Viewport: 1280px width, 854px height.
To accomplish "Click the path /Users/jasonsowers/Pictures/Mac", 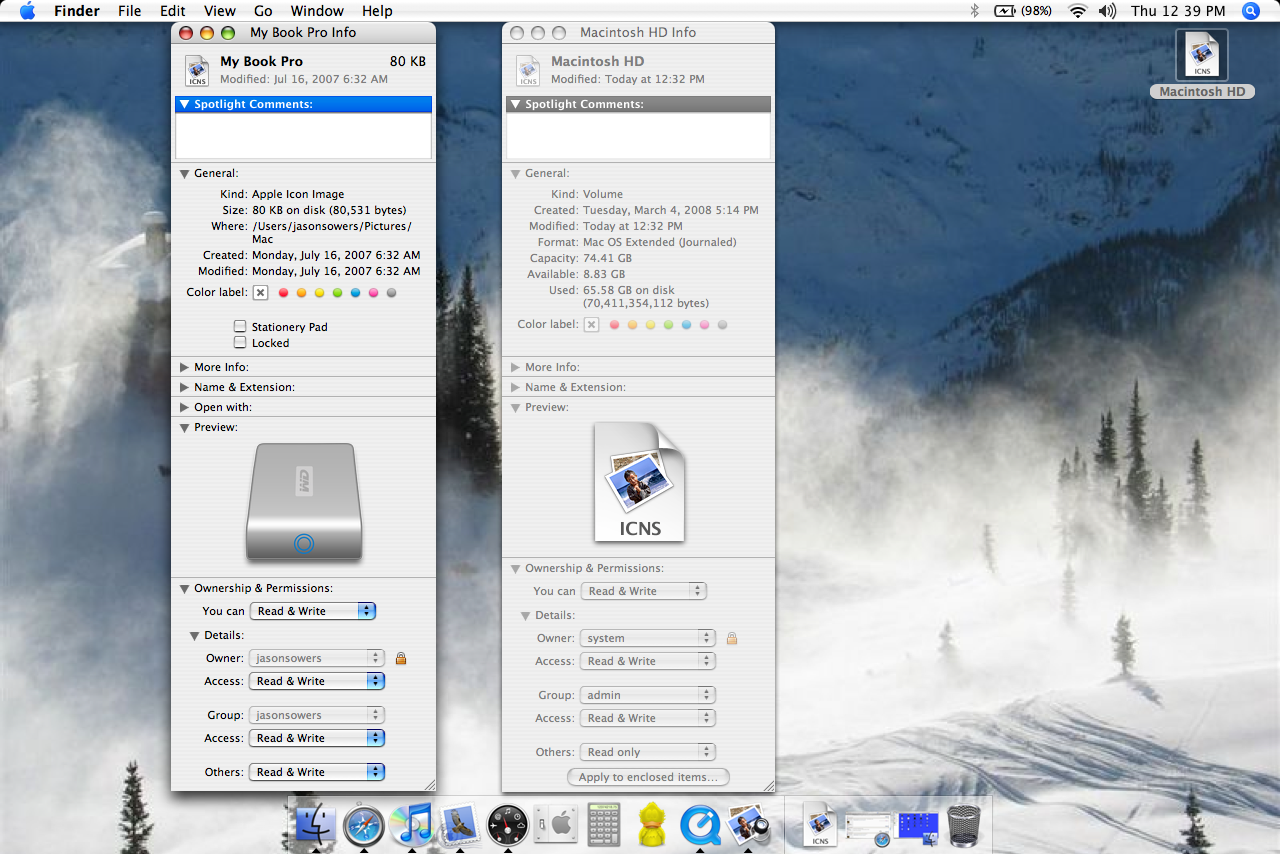I will 331,233.
